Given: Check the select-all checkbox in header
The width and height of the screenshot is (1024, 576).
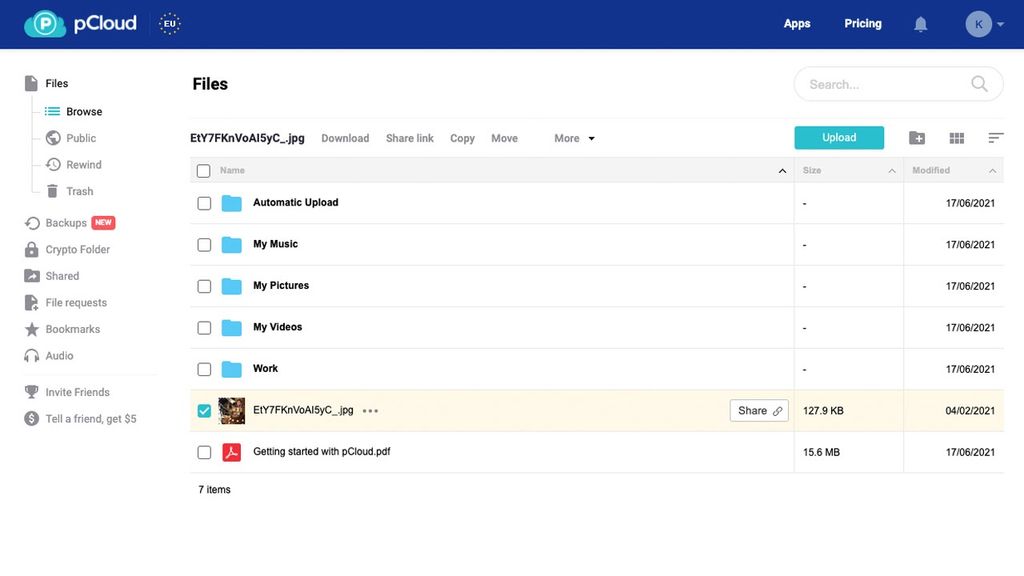Looking at the screenshot, I should [204, 170].
